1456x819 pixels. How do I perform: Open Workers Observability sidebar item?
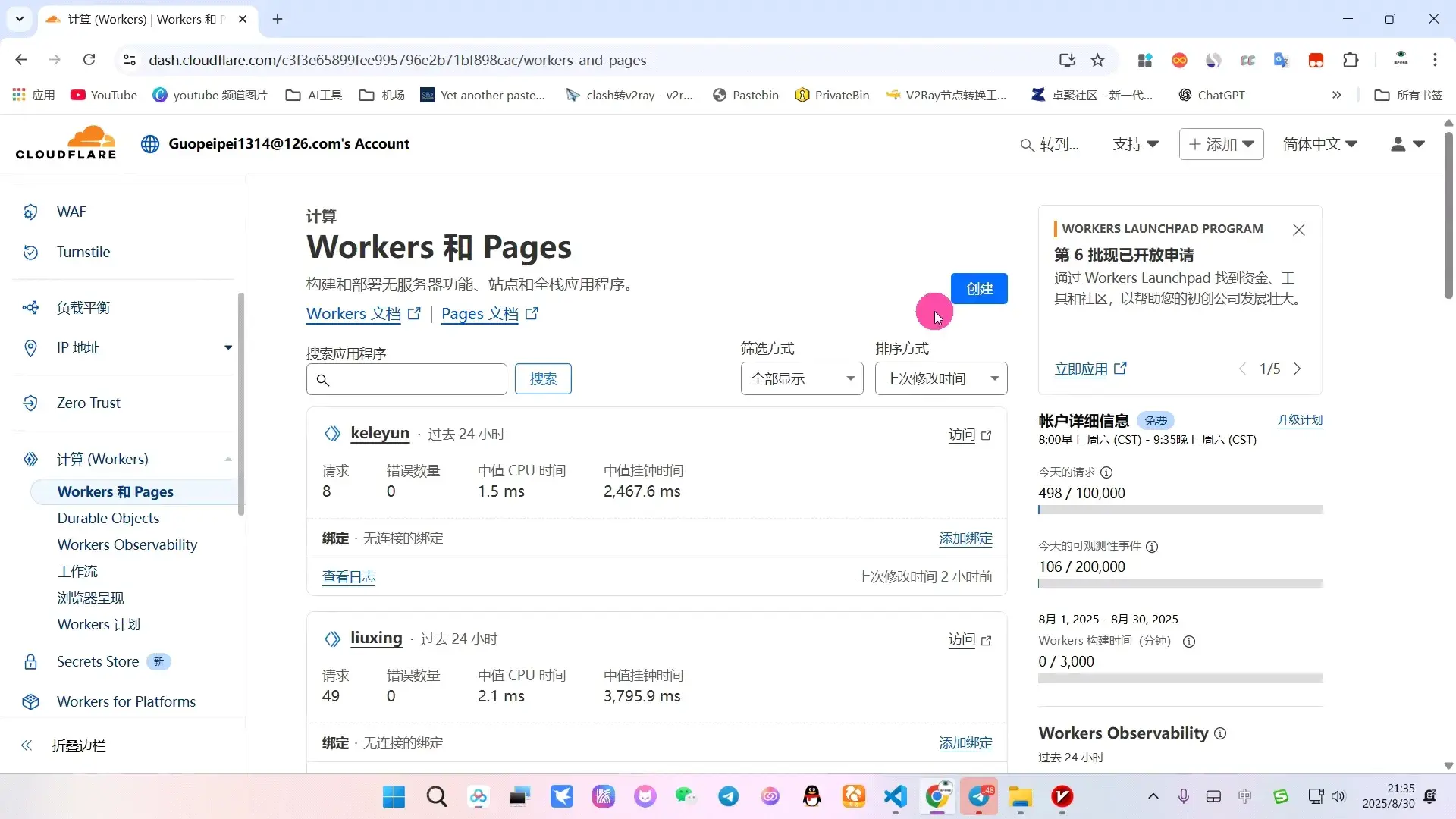[127, 544]
